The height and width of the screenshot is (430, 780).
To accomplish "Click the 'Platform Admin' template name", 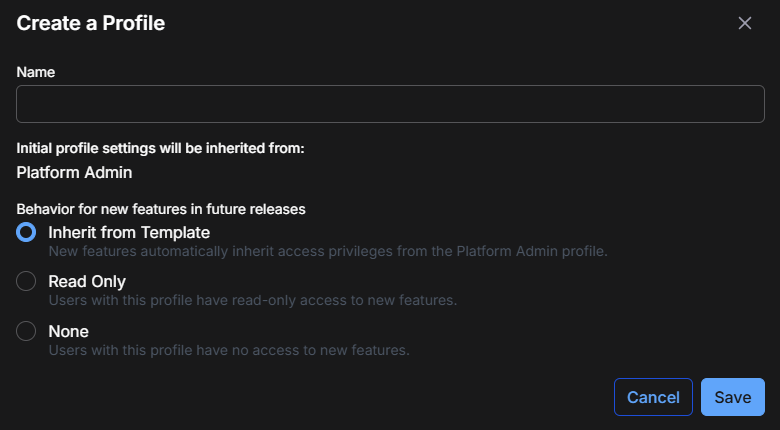I will [75, 172].
